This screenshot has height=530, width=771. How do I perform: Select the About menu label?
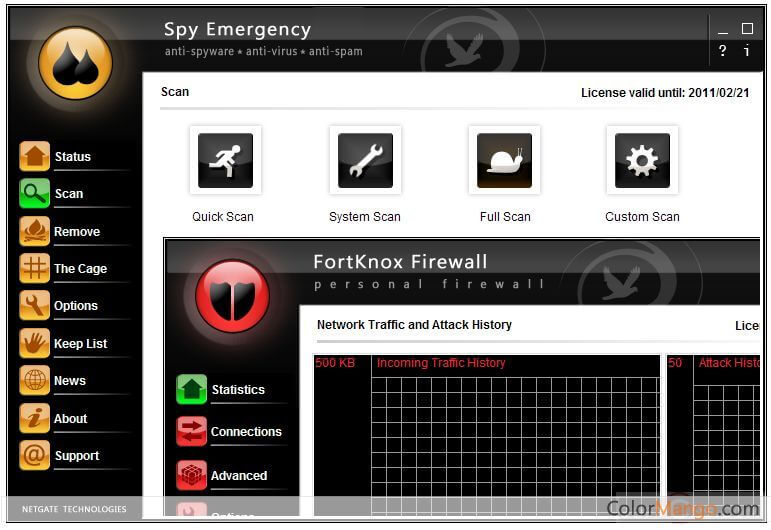point(70,419)
